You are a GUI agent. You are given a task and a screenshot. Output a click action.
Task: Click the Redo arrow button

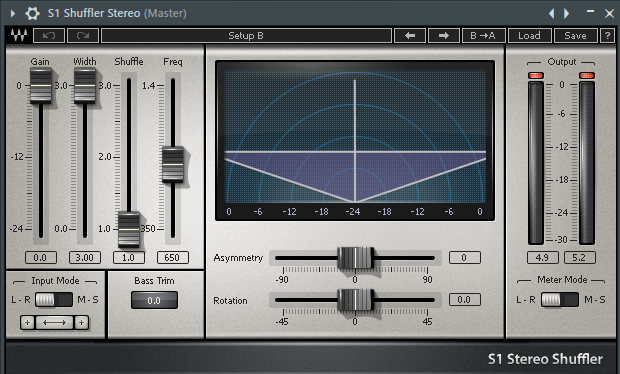(83, 36)
